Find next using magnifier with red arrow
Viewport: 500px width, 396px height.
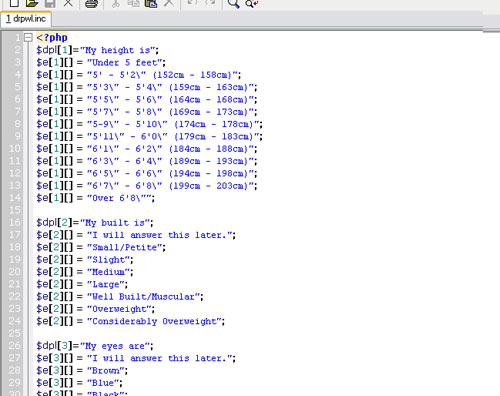tap(251, 4)
